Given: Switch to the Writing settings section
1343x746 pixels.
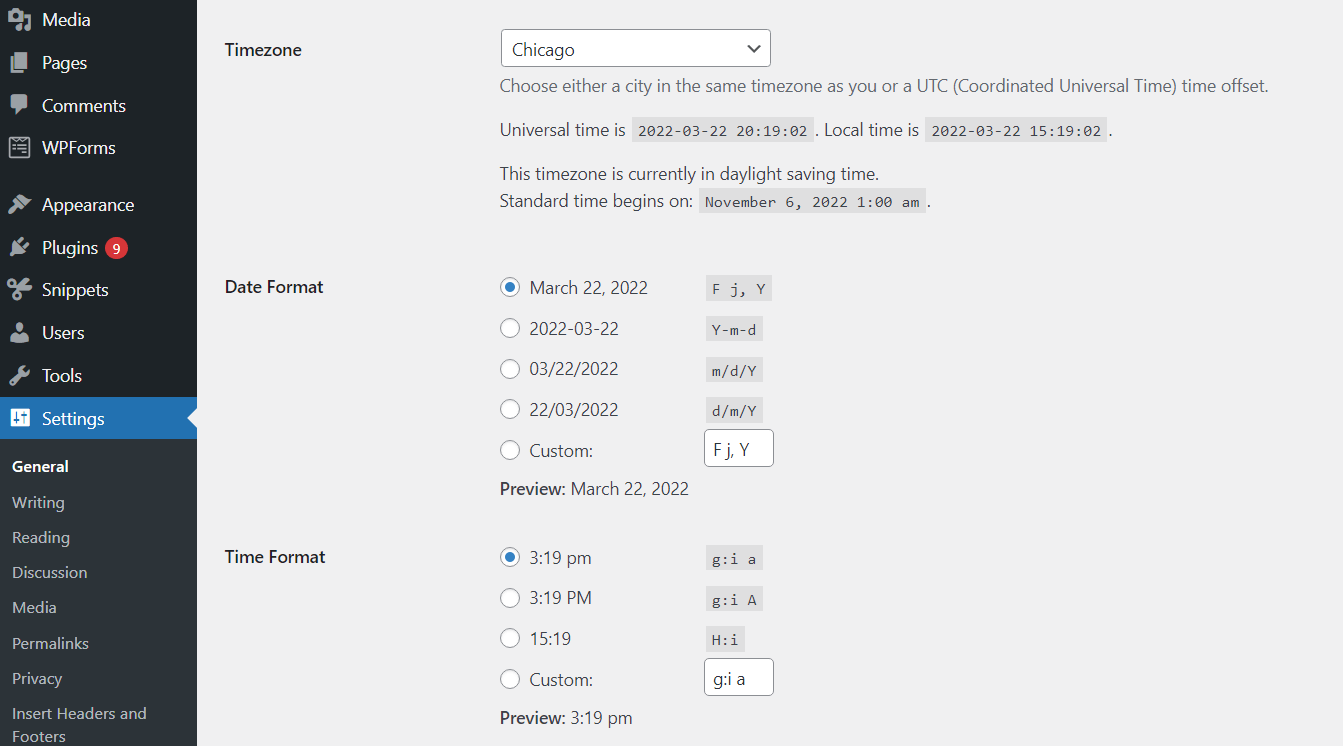Looking at the screenshot, I should (x=38, y=502).
